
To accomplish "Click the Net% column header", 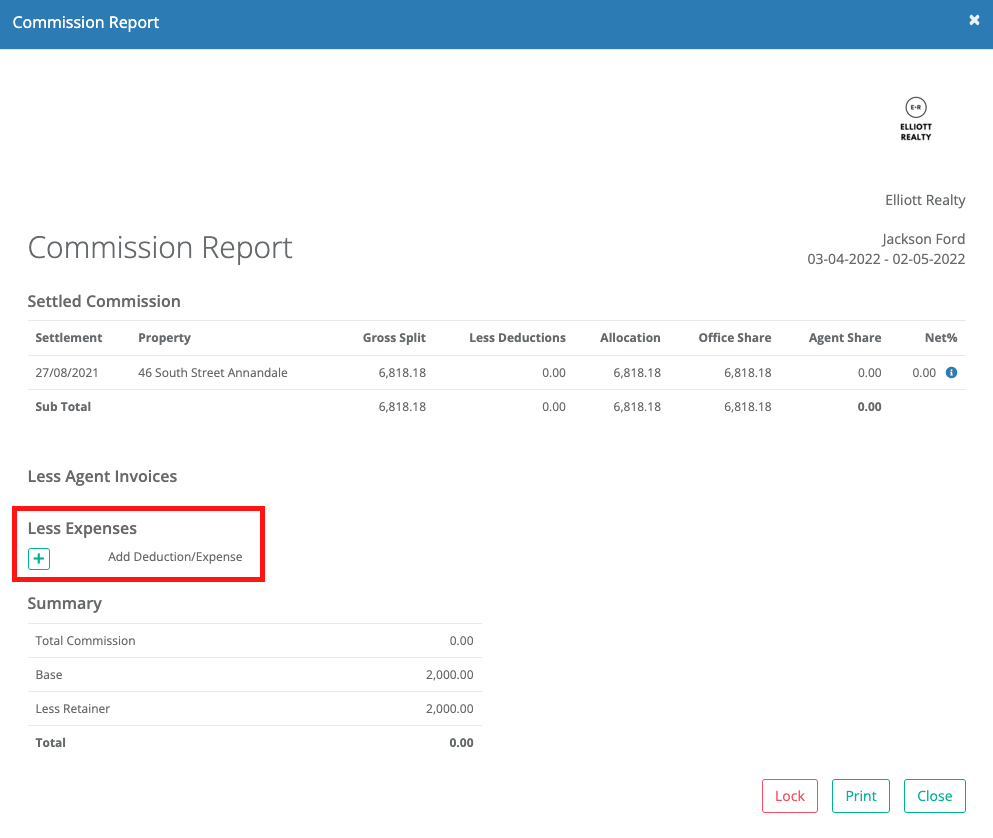I will pyautogui.click(x=941, y=338).
